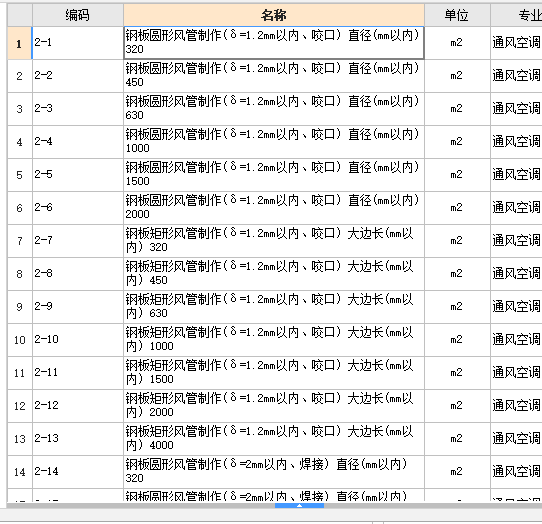This screenshot has height=524, width=542.
Task: Click the blue collapse arrow handle at bottom
Action: coord(299,506)
